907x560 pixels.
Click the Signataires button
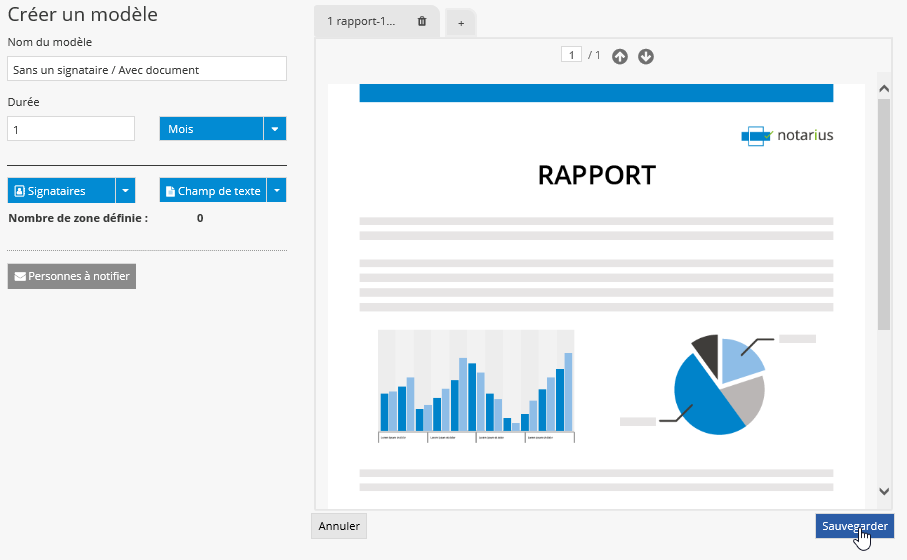[x=62, y=191]
